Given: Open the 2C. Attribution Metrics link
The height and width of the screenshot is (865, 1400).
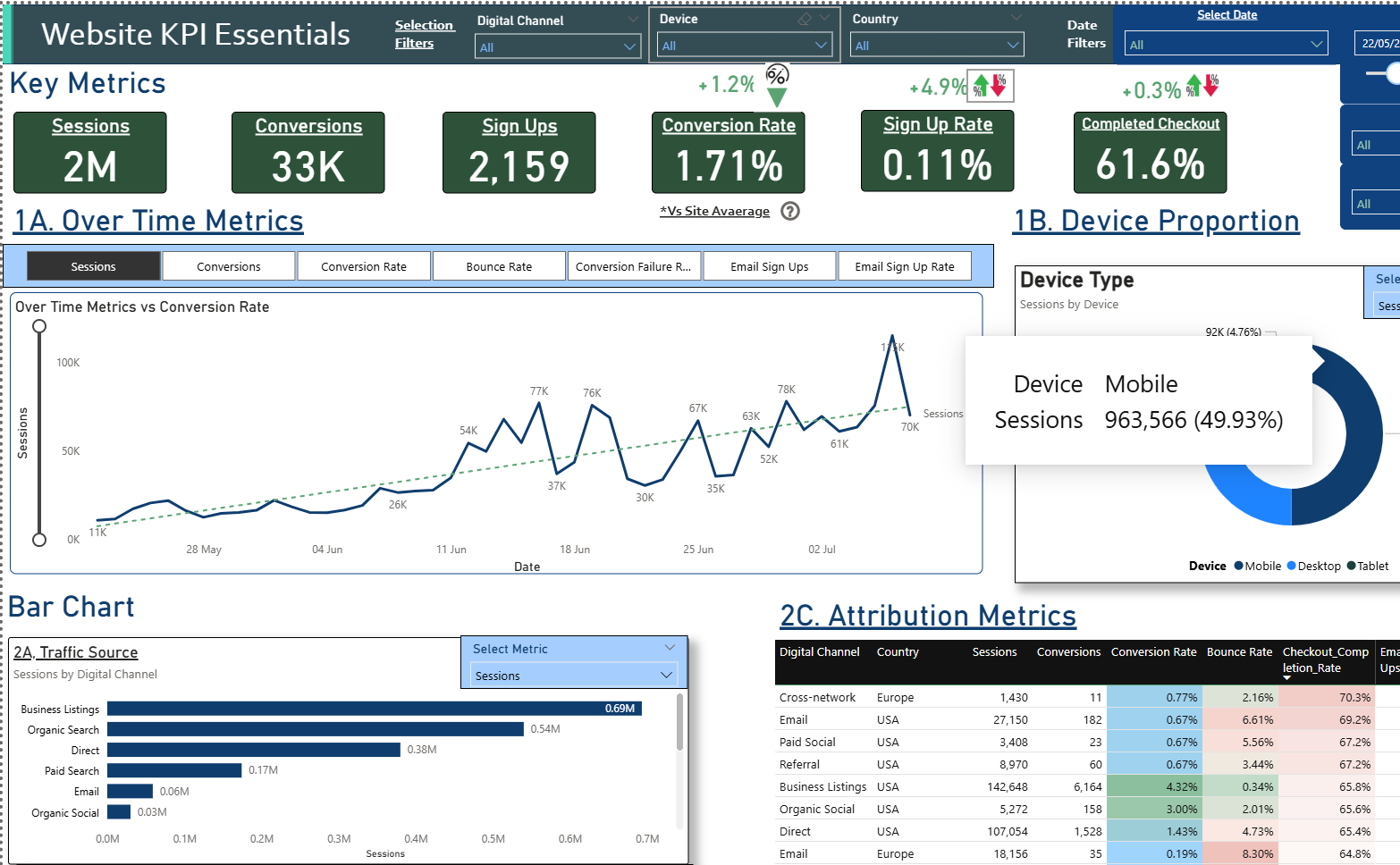Looking at the screenshot, I should tap(928, 616).
